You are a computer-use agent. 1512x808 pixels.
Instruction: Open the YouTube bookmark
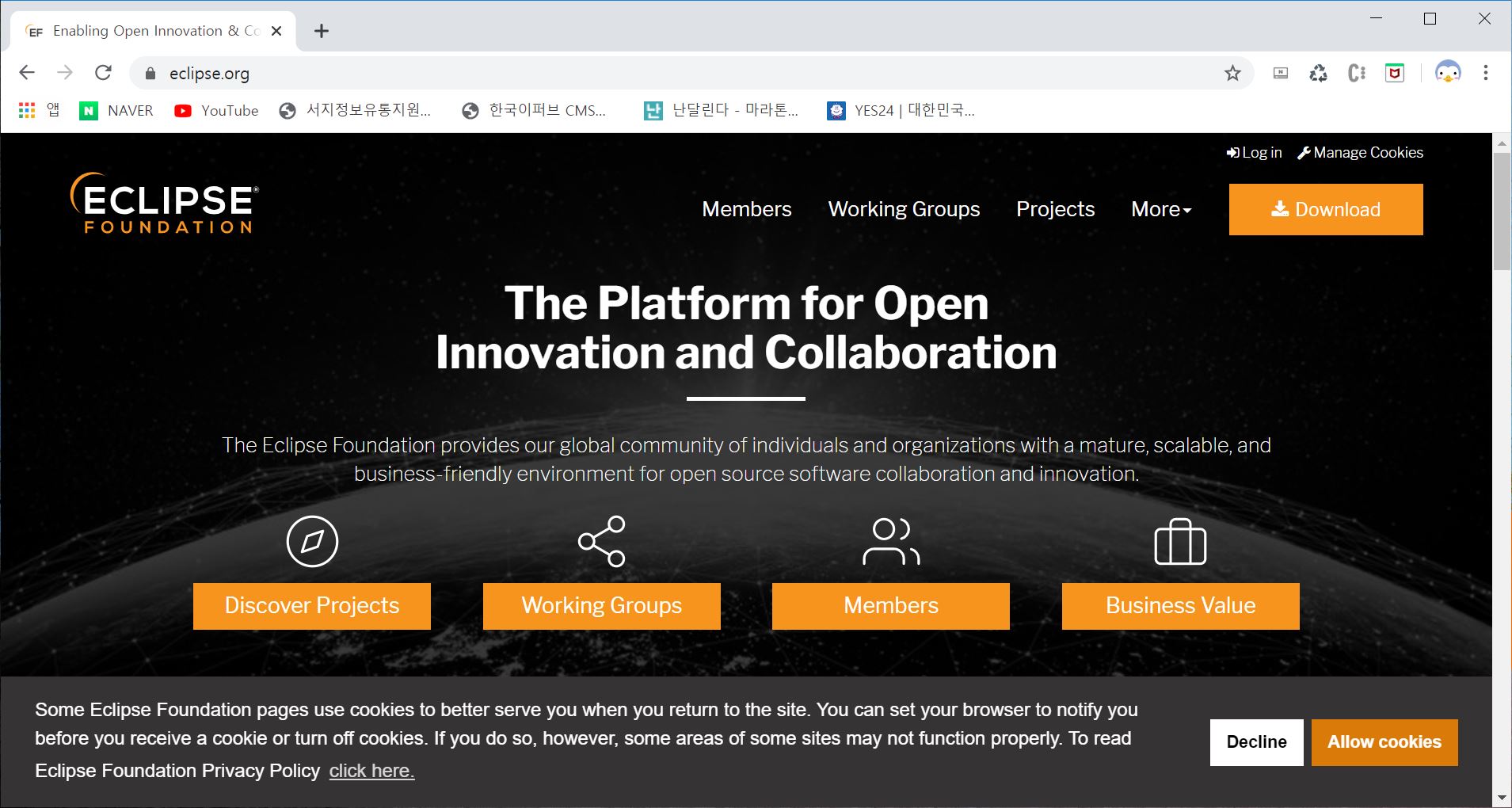pyautogui.click(x=216, y=111)
